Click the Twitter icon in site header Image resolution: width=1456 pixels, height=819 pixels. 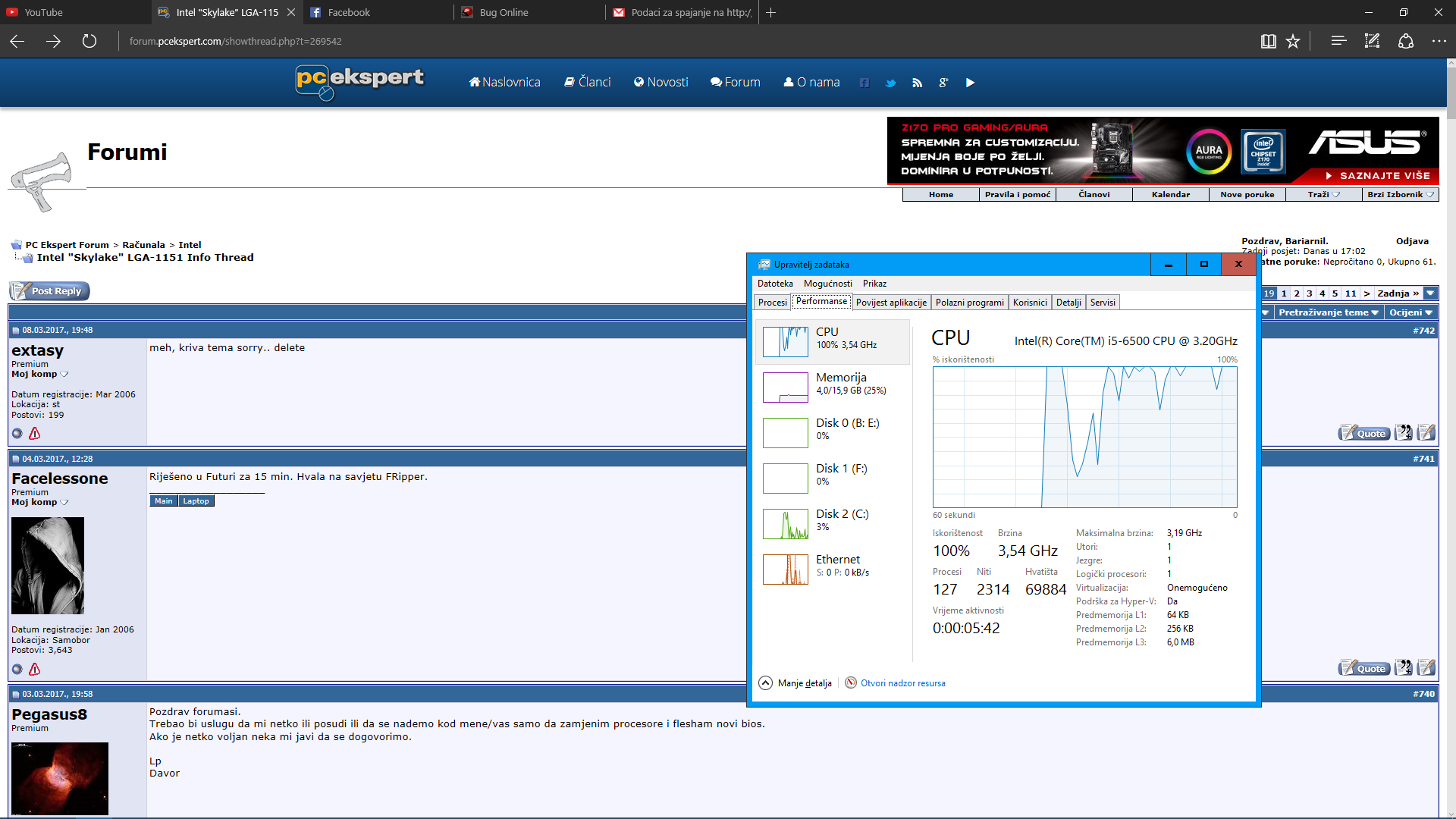(x=891, y=83)
